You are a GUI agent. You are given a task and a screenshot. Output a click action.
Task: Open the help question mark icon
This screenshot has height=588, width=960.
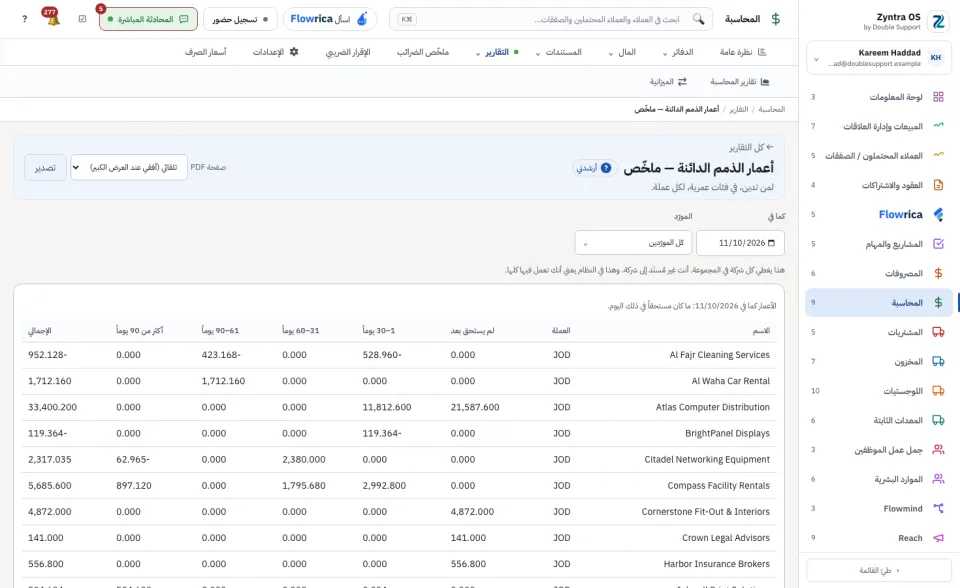click(x=24, y=19)
